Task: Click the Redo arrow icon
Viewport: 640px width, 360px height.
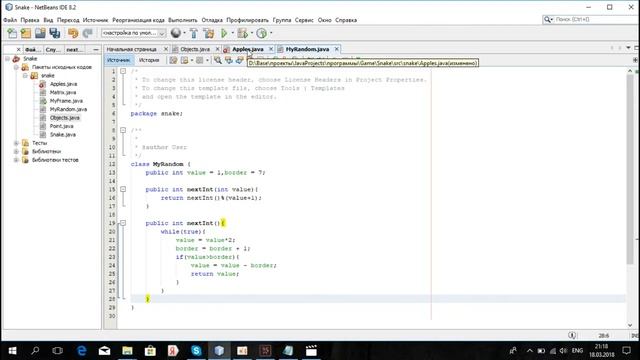Action: coord(87,33)
